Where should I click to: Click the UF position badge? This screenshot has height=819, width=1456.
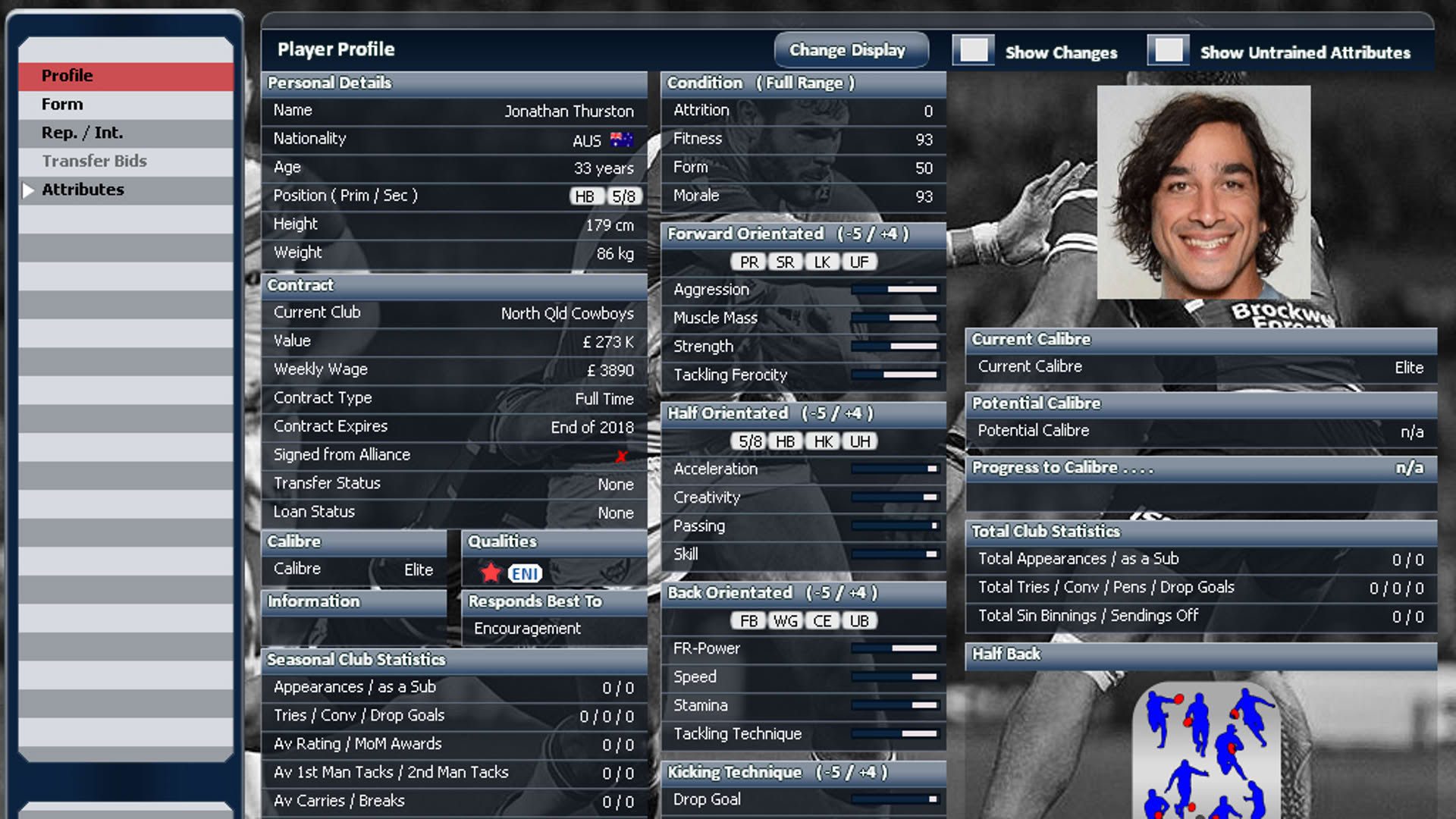click(859, 262)
